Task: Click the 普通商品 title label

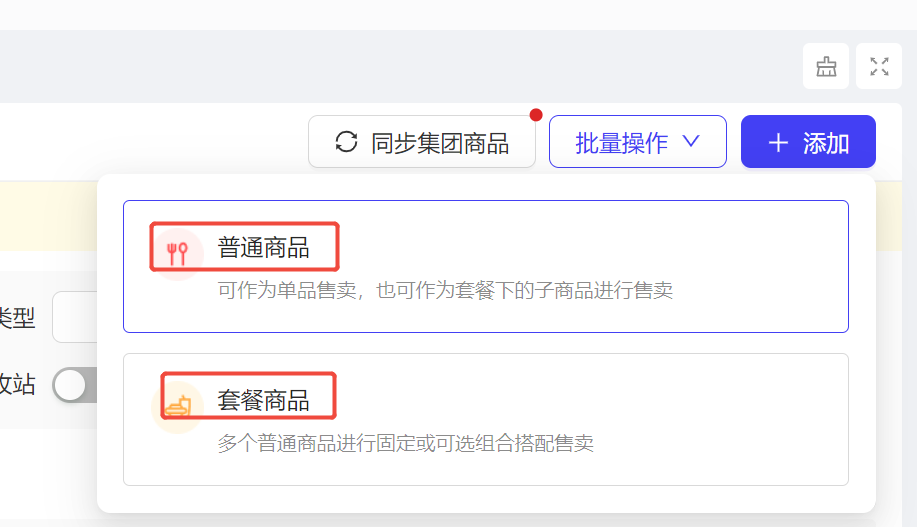Action: coord(263,247)
